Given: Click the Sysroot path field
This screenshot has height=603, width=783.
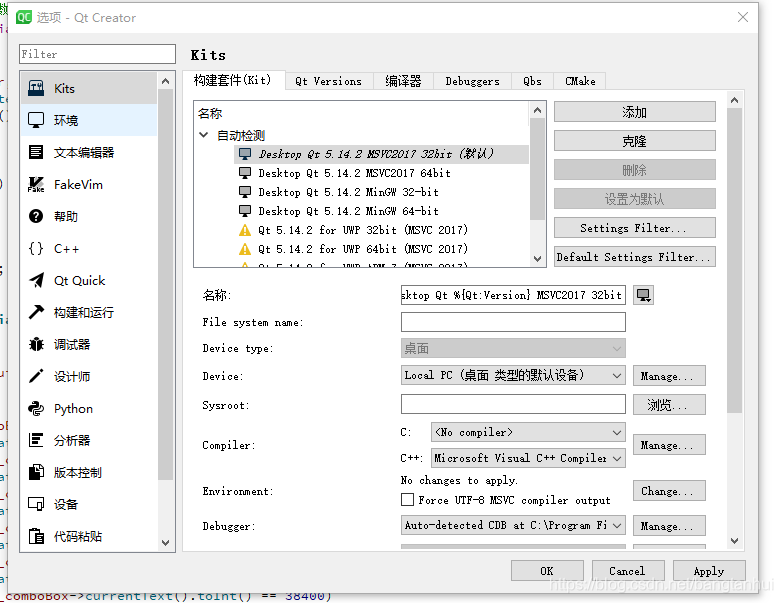Looking at the screenshot, I should [x=513, y=404].
